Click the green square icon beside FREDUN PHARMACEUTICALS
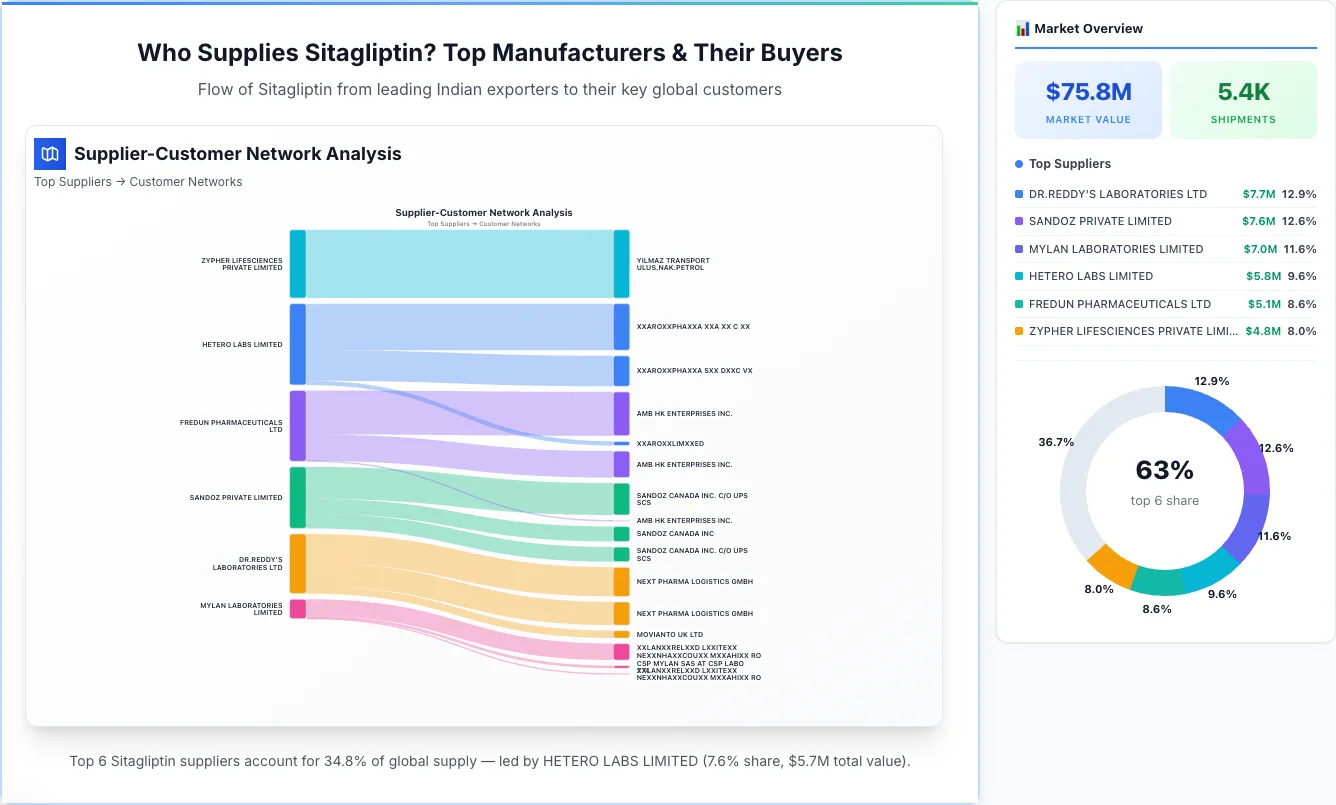 1018,304
